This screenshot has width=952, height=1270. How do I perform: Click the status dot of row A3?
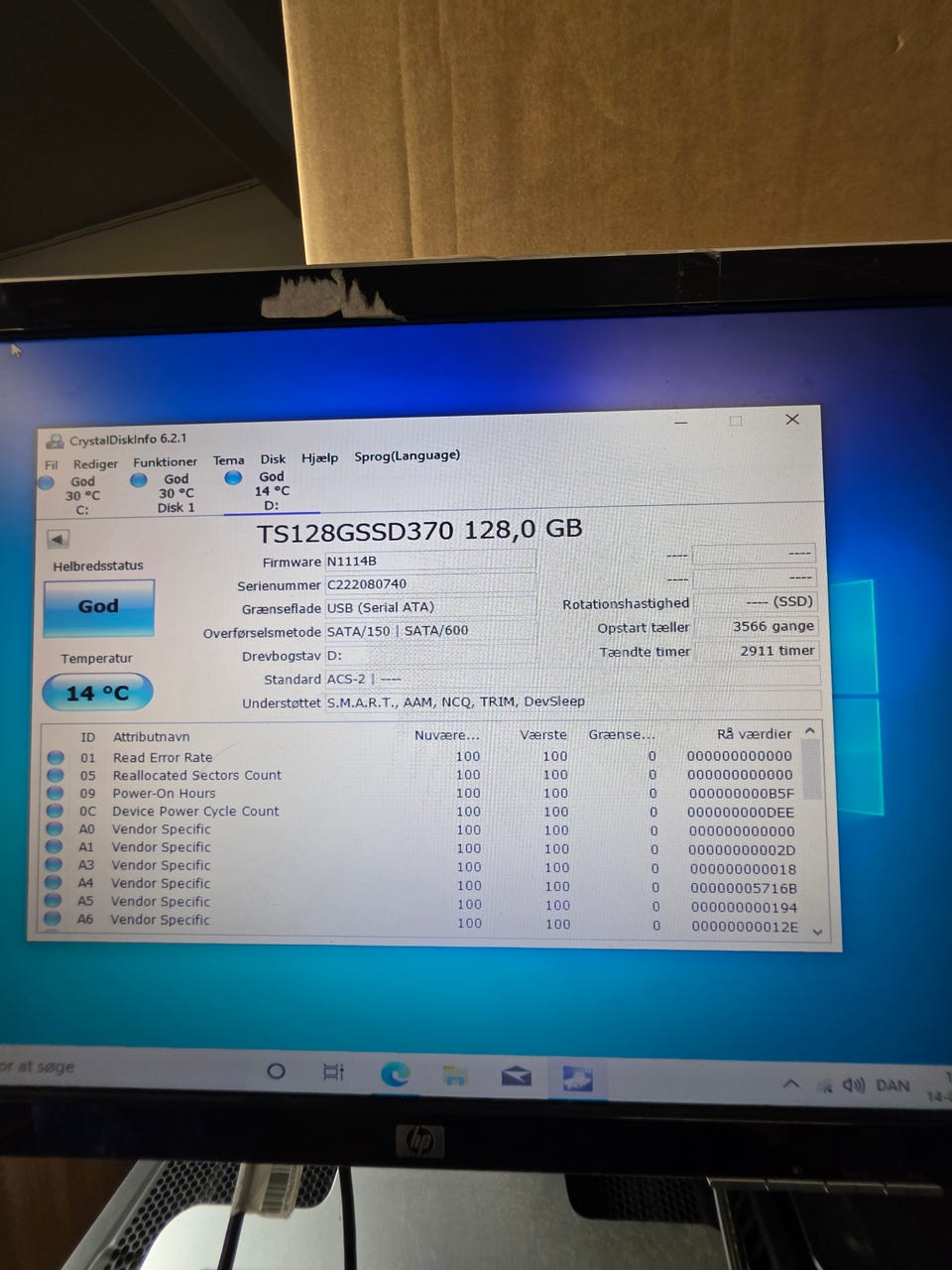click(x=55, y=864)
